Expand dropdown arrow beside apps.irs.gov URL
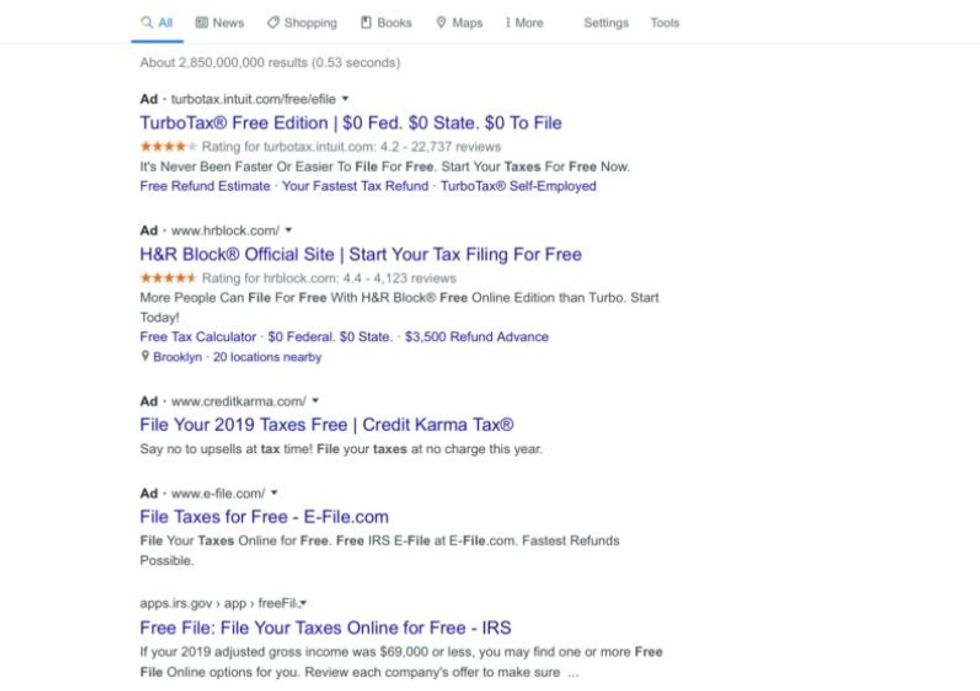 click(303, 604)
